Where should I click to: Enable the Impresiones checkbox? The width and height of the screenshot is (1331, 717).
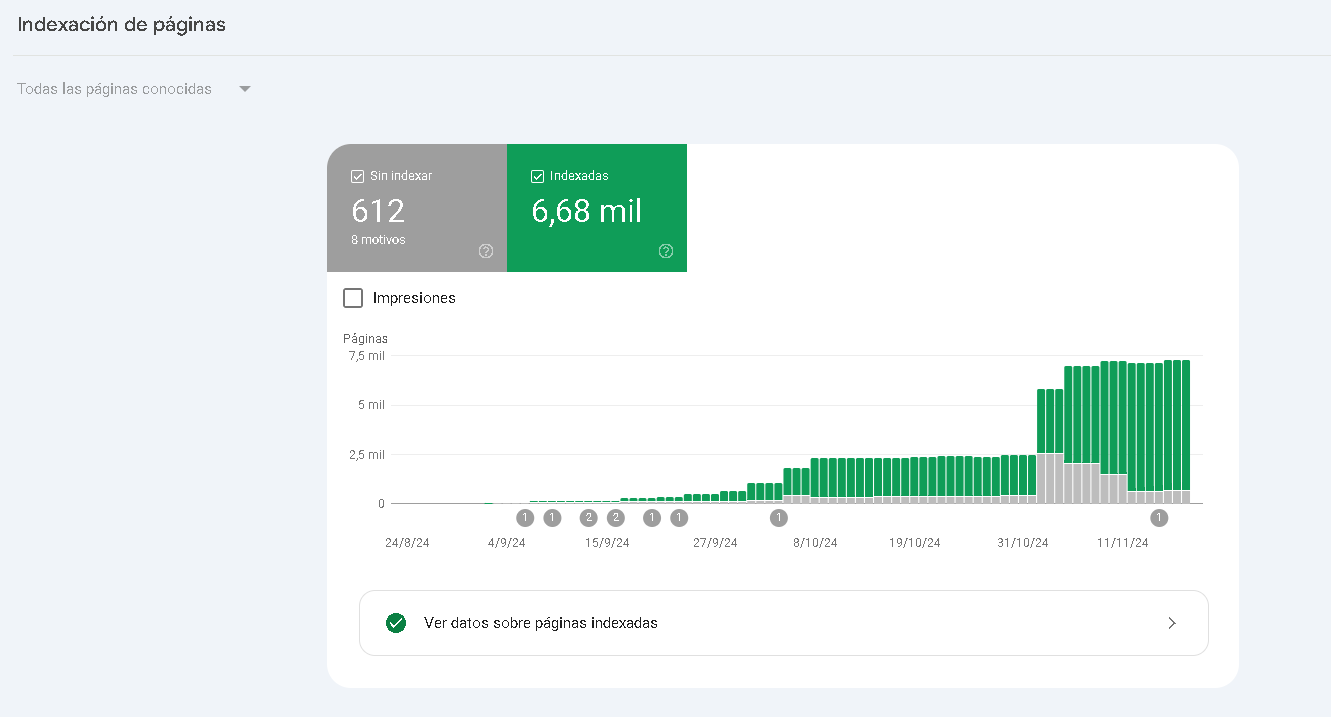click(353, 298)
